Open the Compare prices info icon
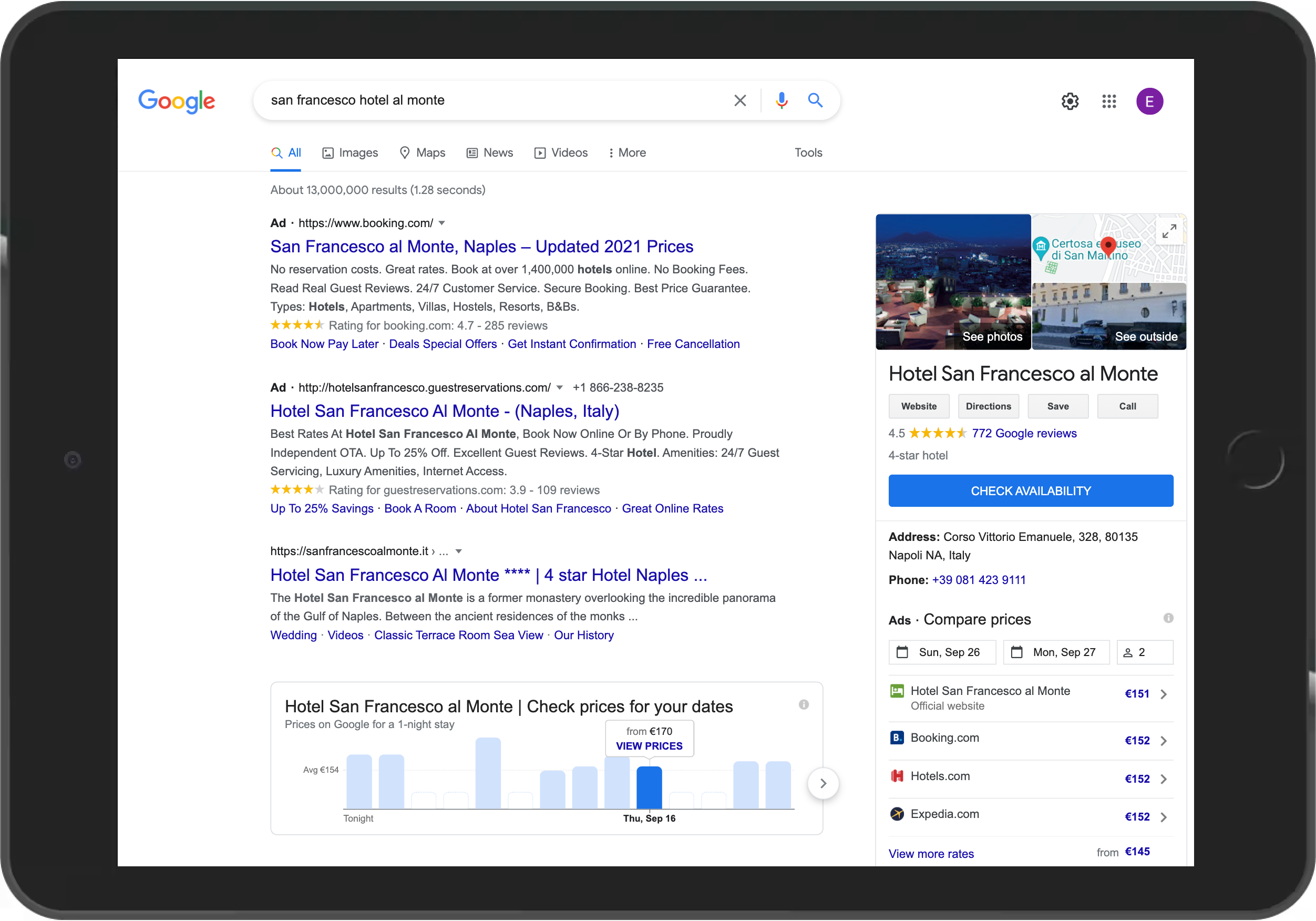The width and height of the screenshot is (1316, 921). 1168,618
